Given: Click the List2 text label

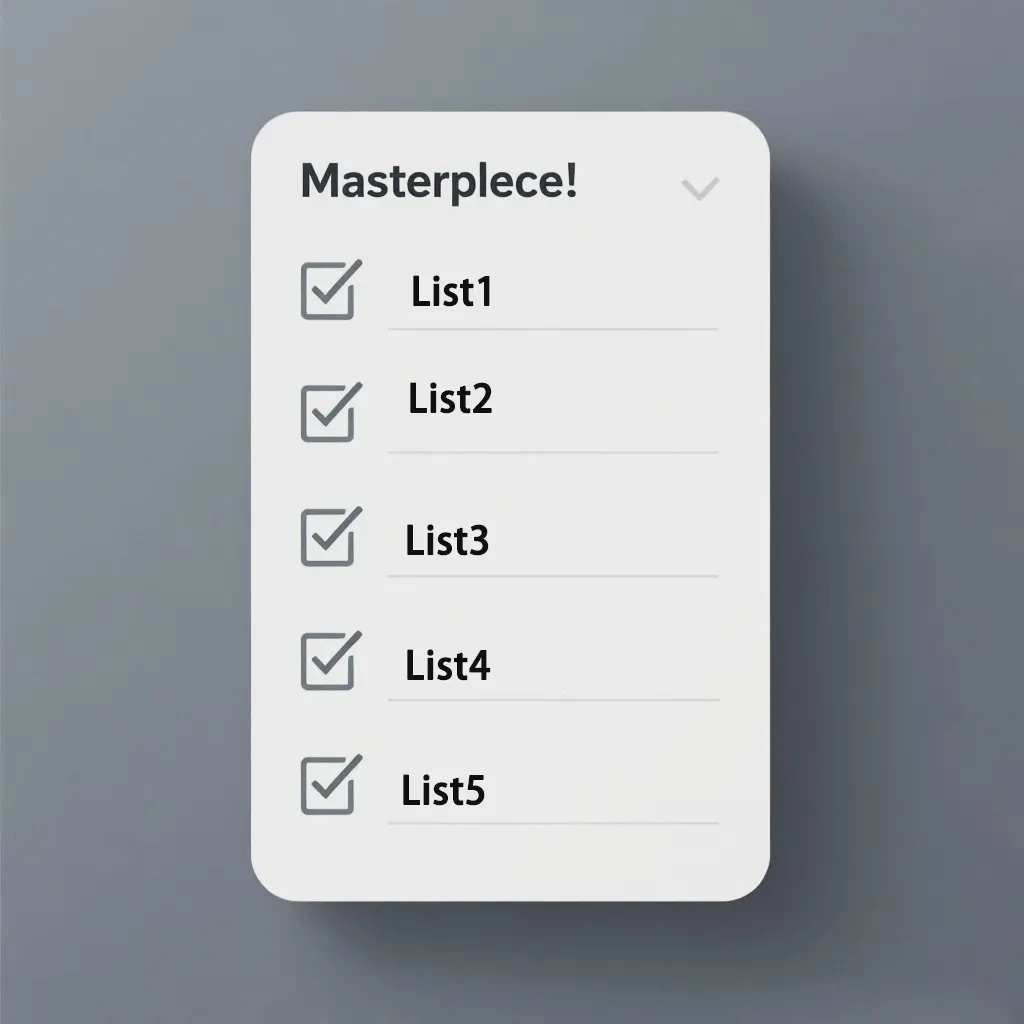Looking at the screenshot, I should [x=450, y=399].
